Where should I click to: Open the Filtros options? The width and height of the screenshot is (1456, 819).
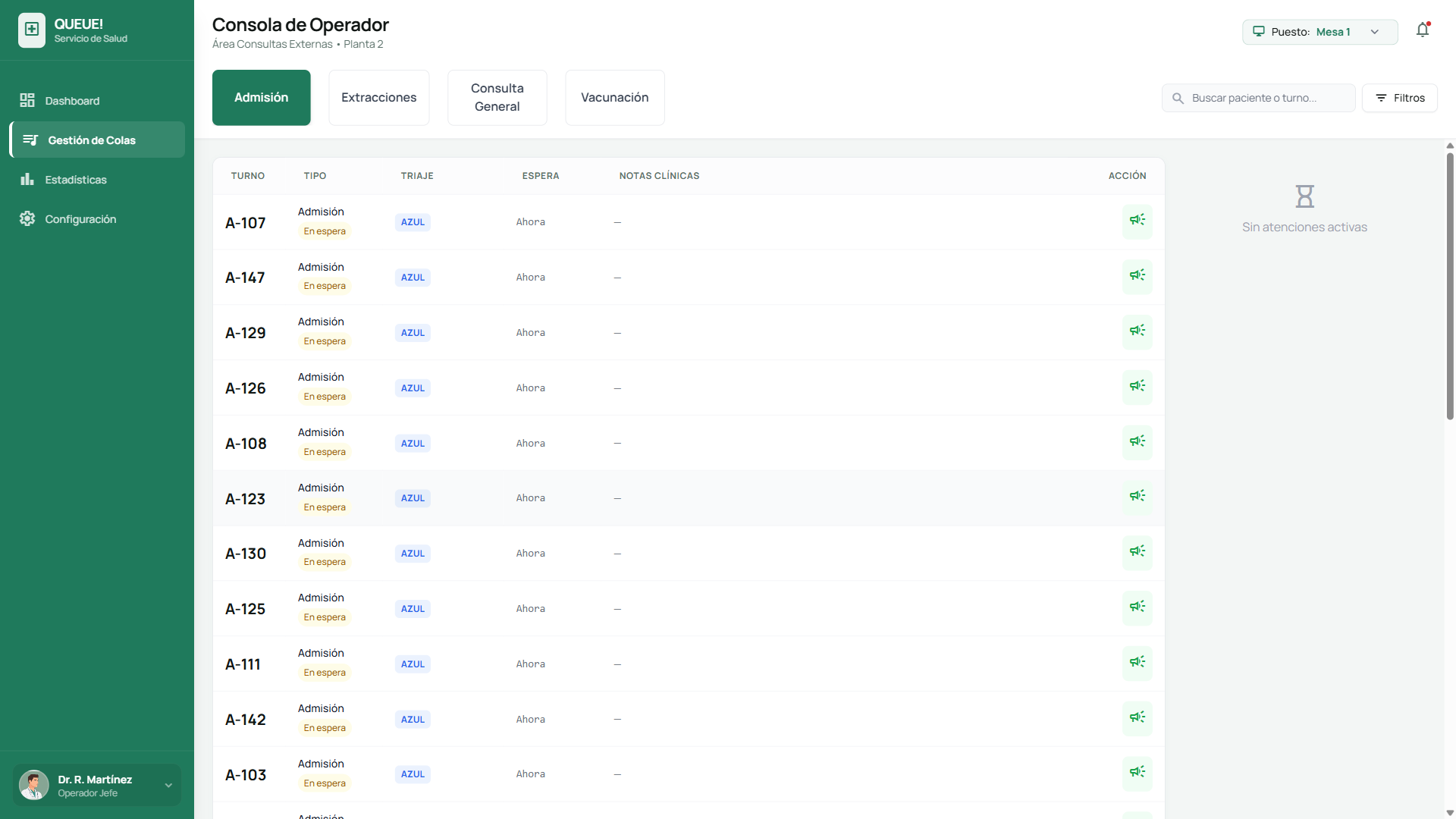click(1399, 98)
